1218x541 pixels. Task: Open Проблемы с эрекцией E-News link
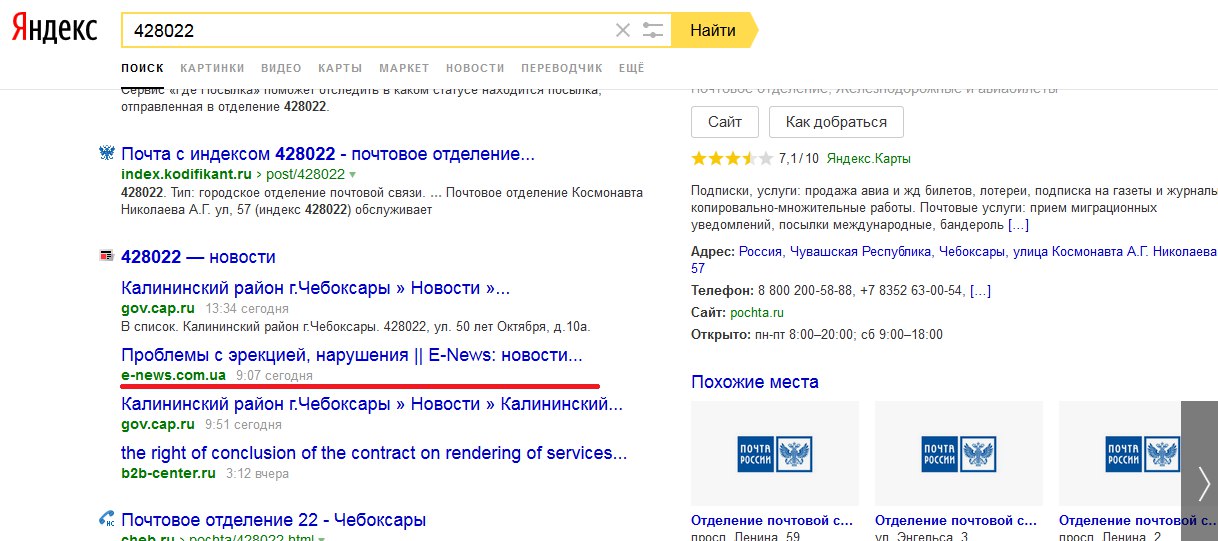[351, 355]
